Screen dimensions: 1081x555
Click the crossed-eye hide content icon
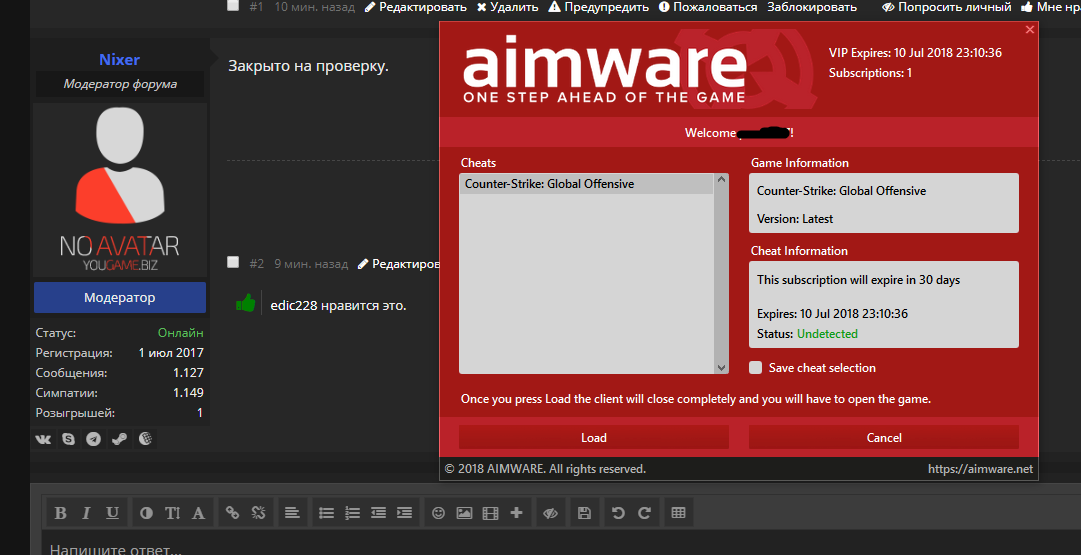coord(550,513)
